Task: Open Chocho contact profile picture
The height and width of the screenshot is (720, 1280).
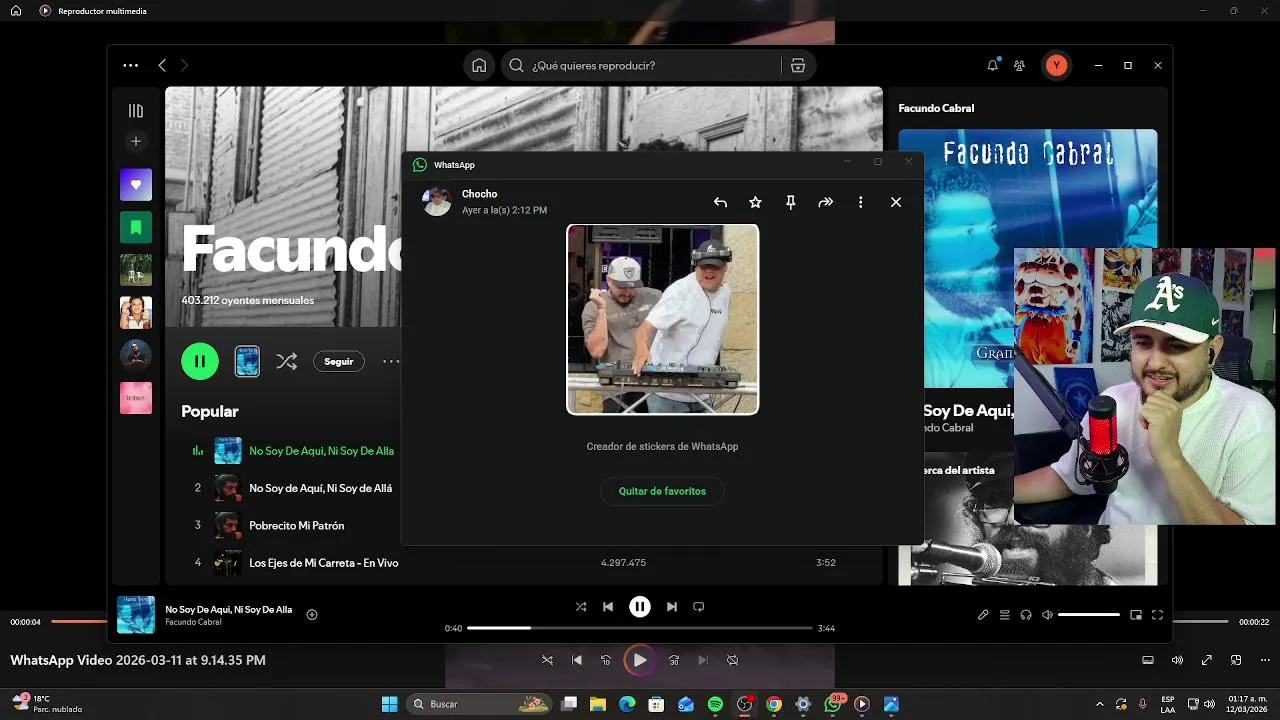Action: (x=437, y=201)
